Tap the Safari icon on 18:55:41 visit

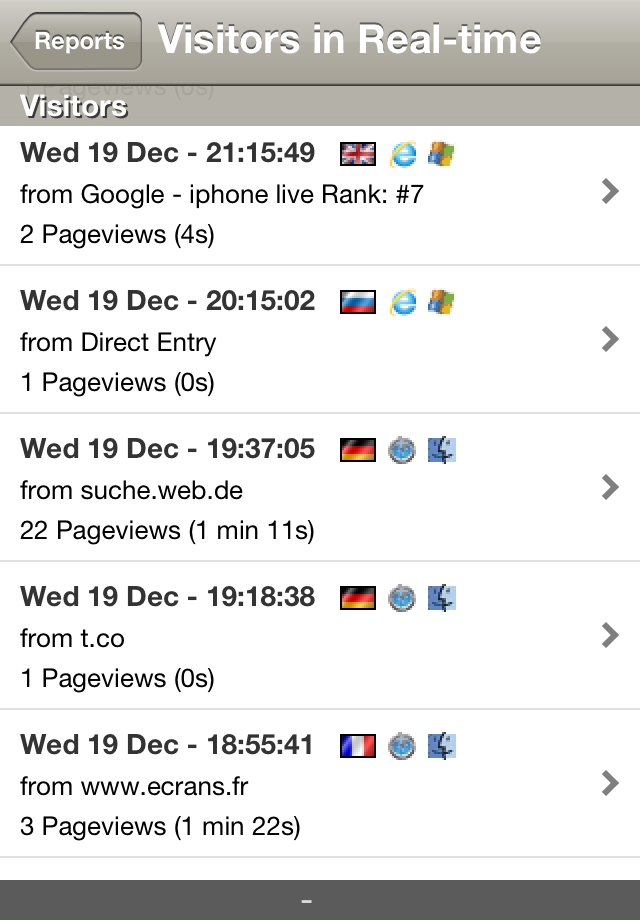pos(402,746)
